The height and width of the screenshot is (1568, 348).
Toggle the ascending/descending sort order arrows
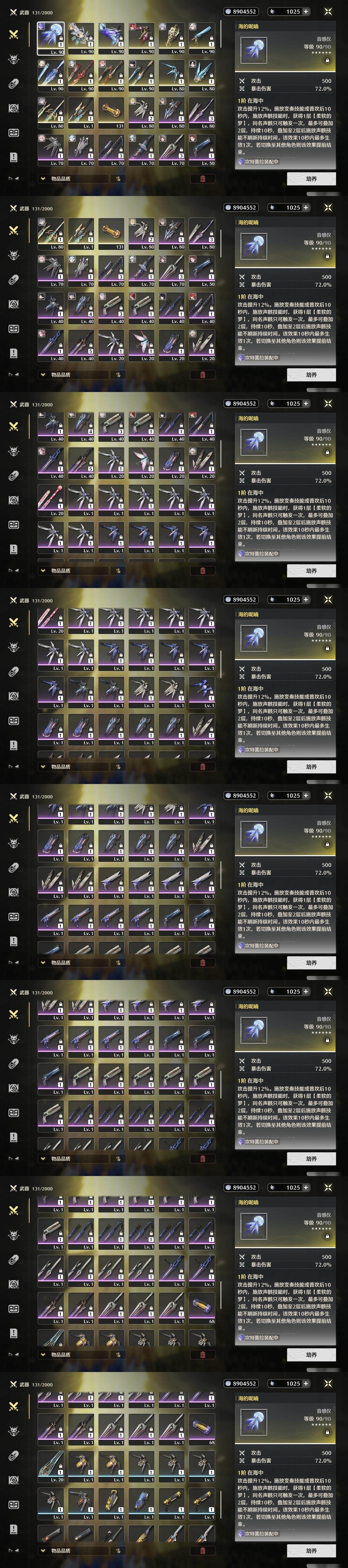tap(118, 178)
